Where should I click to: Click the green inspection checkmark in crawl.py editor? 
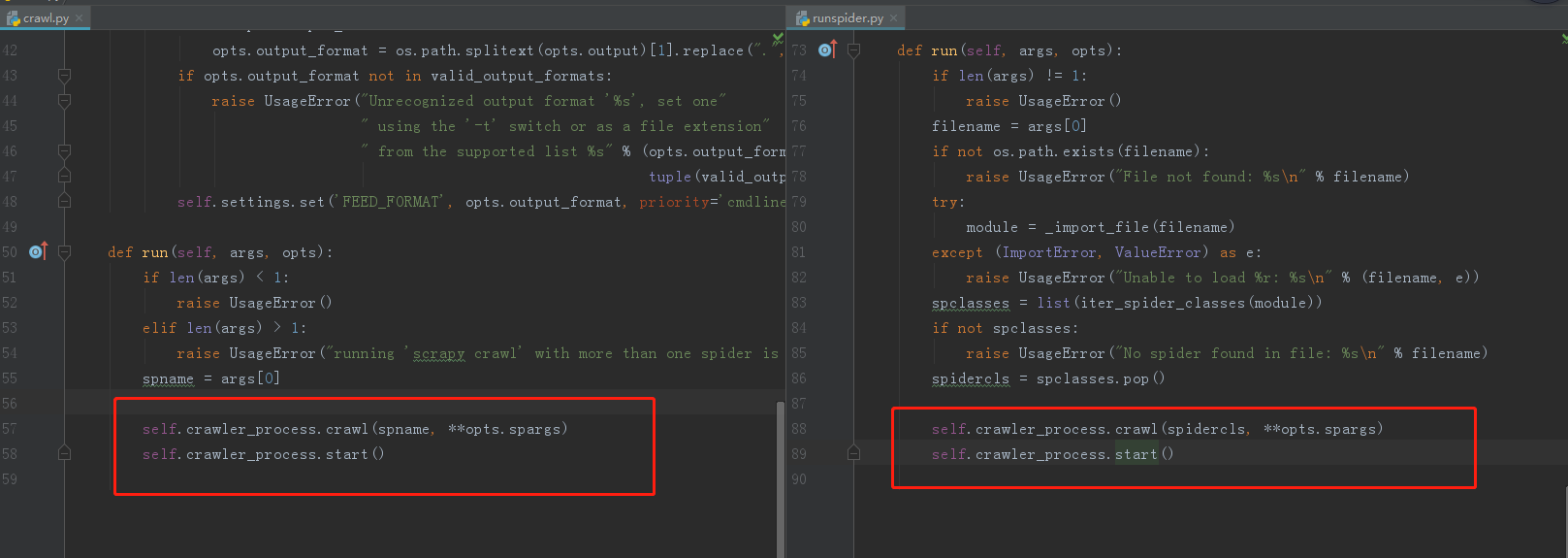coord(778,40)
